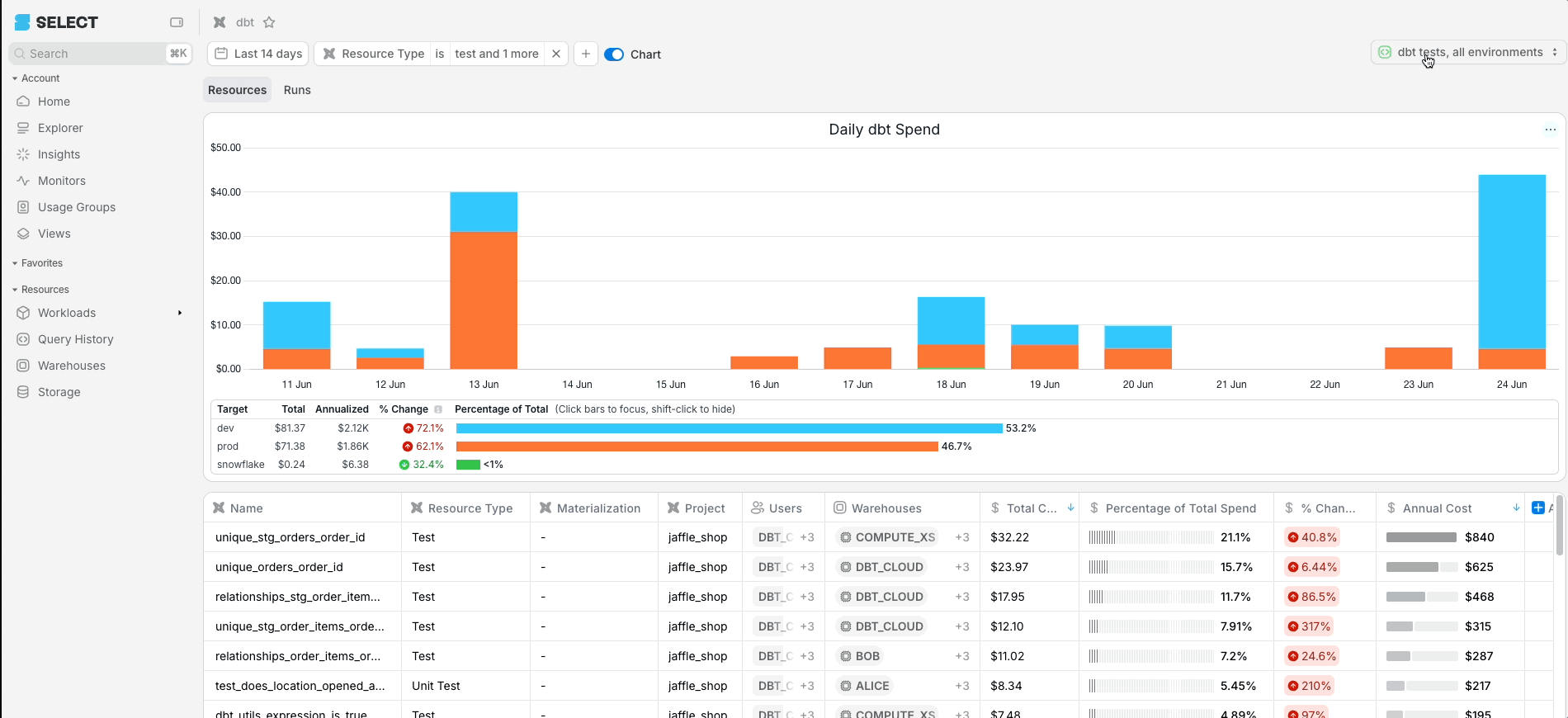Add table column with plus icon
Image resolution: width=1568 pixels, height=718 pixels.
(x=1538, y=508)
